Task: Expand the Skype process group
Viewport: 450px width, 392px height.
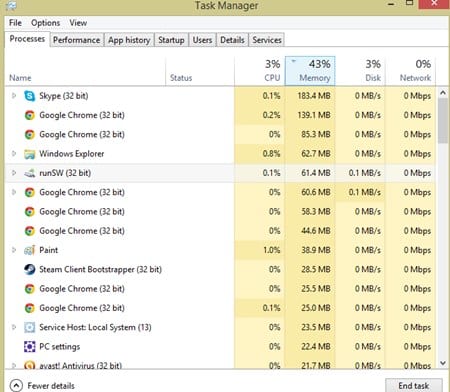Action: pos(14,96)
